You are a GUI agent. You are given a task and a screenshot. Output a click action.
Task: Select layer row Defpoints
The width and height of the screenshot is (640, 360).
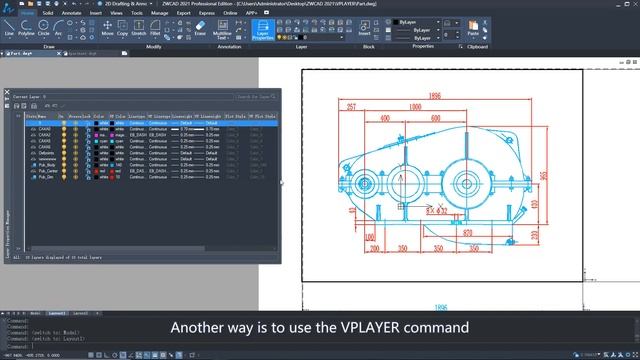pos(151,153)
